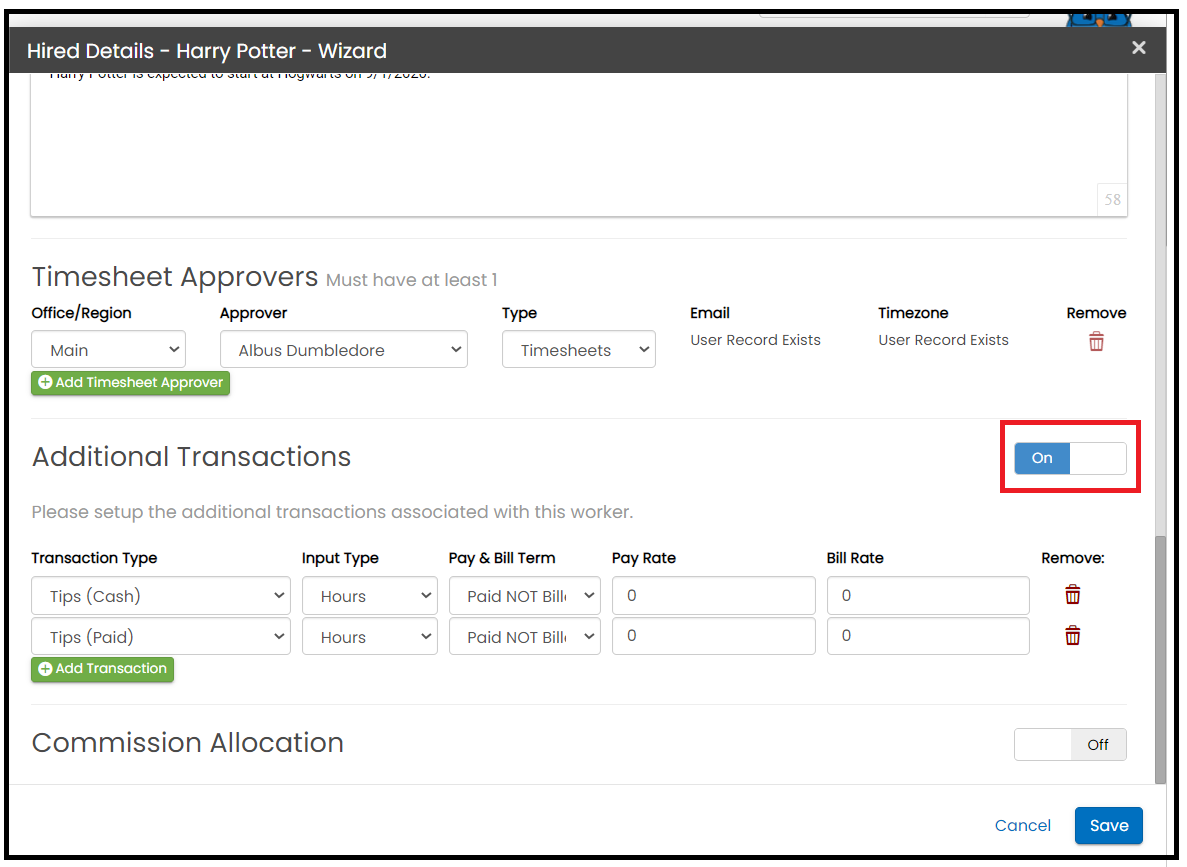Click the 'Remove:' label in Additional Transactions

click(x=1073, y=558)
